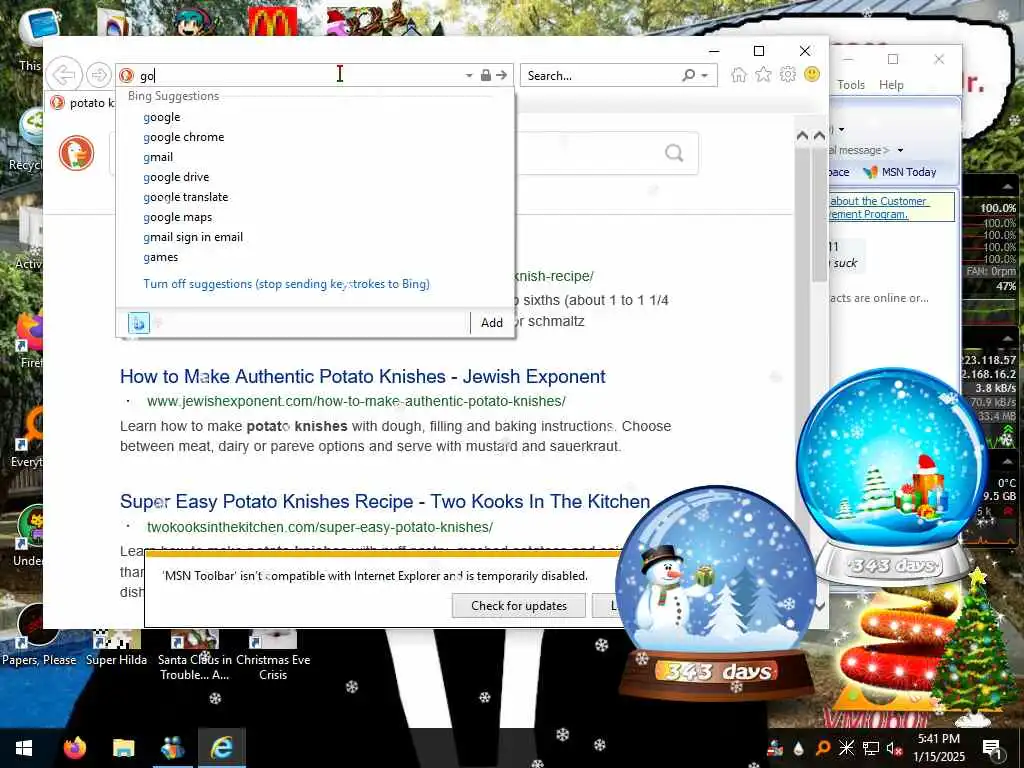Go to typed address using arrow button
The height and width of the screenshot is (768, 1024).
pyautogui.click(x=502, y=75)
